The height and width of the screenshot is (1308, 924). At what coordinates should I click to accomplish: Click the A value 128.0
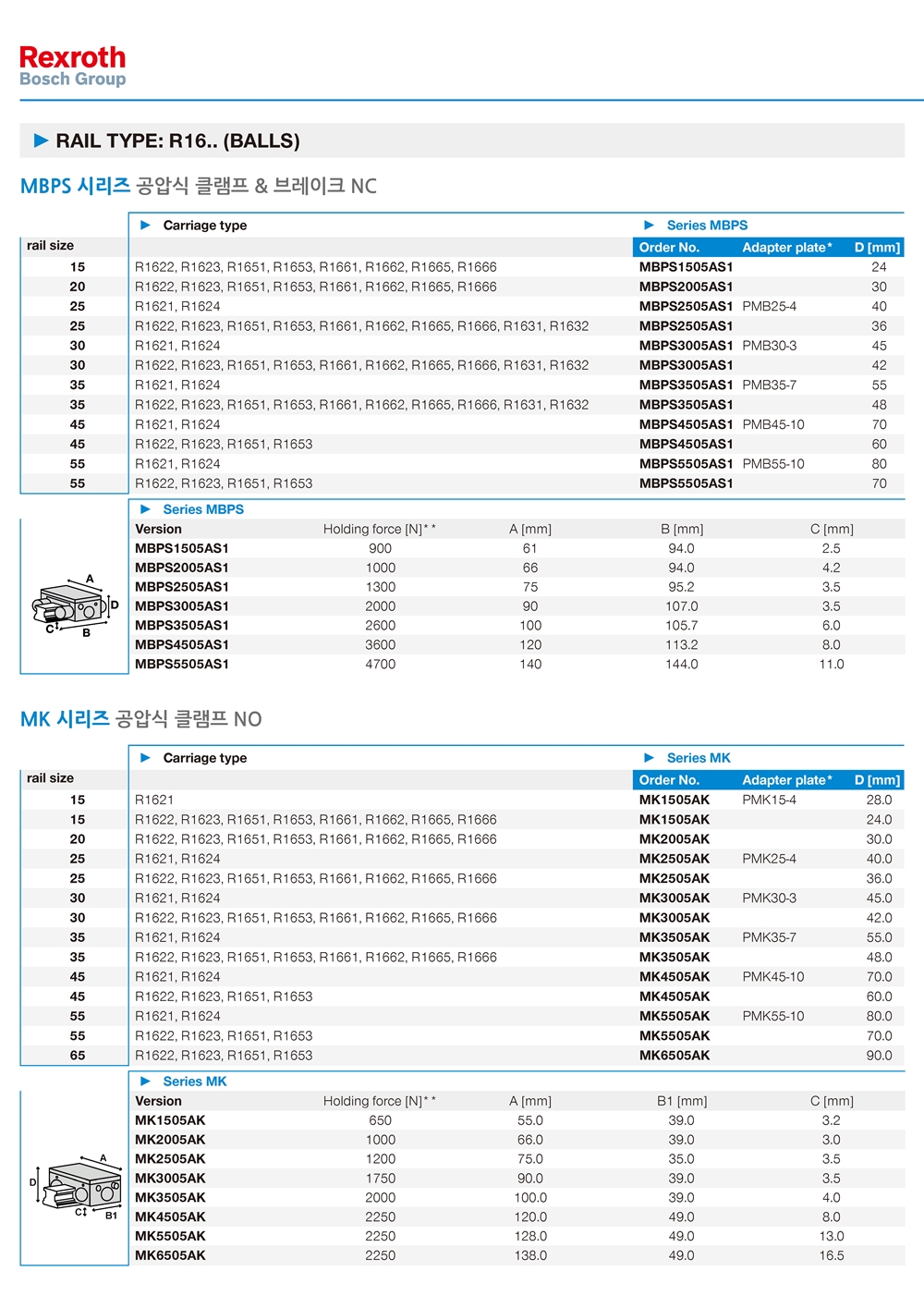click(530, 1236)
